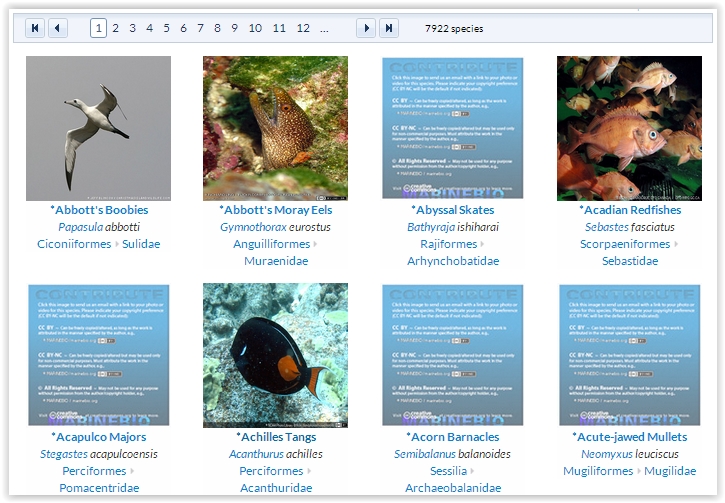Select the Anguilliformes order link
The image size is (725, 503).
[x=271, y=244]
